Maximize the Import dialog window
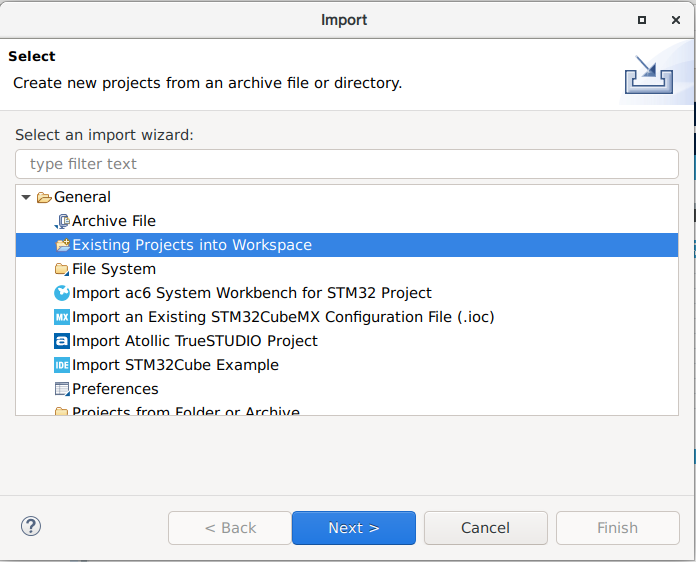 [x=642, y=20]
